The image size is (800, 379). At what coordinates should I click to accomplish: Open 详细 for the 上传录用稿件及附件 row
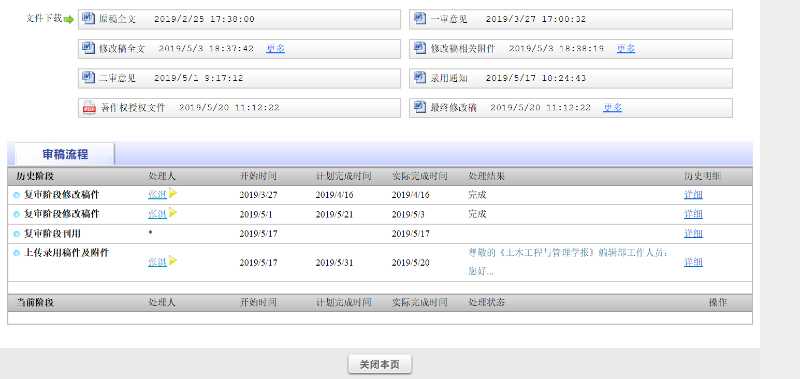tap(693, 262)
